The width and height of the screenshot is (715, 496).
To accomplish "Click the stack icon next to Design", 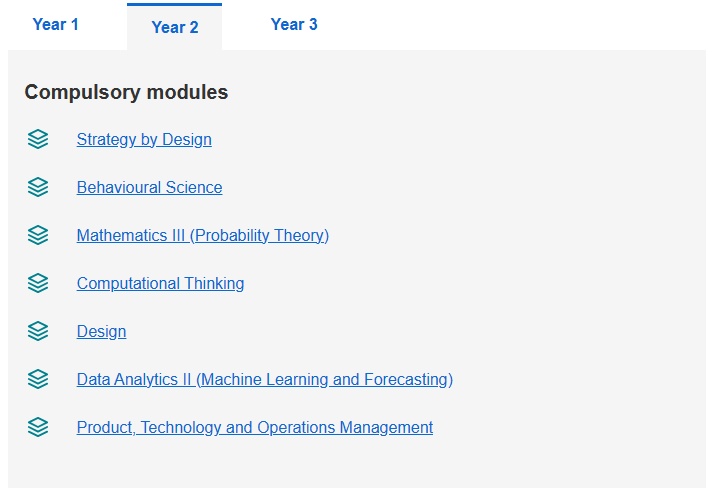I will point(38,331).
